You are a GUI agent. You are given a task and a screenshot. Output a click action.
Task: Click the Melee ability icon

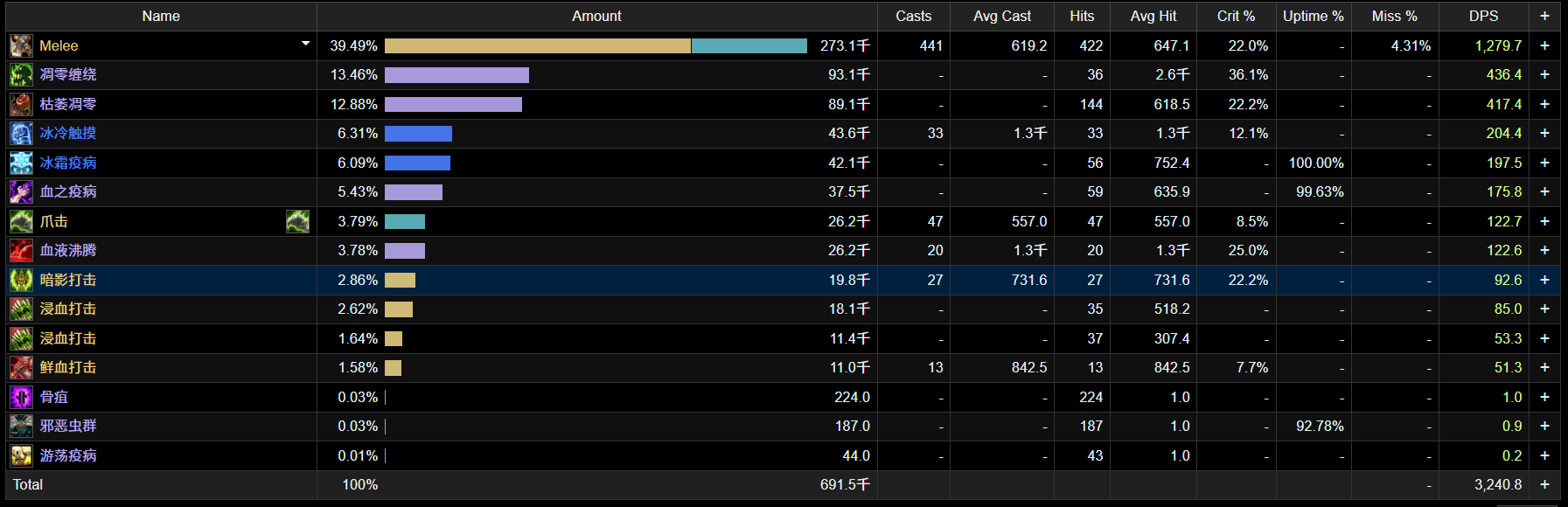(x=21, y=45)
